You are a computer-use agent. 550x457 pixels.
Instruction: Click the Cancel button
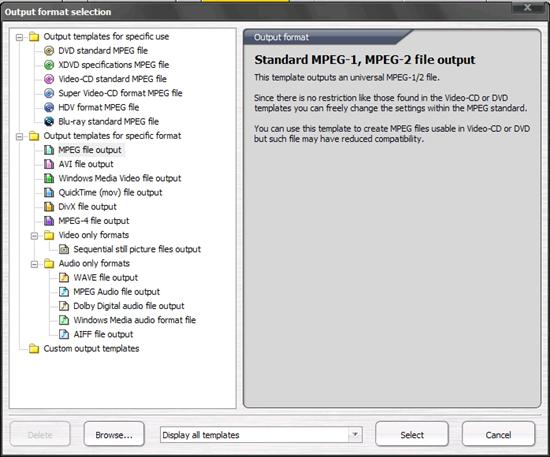pos(498,435)
